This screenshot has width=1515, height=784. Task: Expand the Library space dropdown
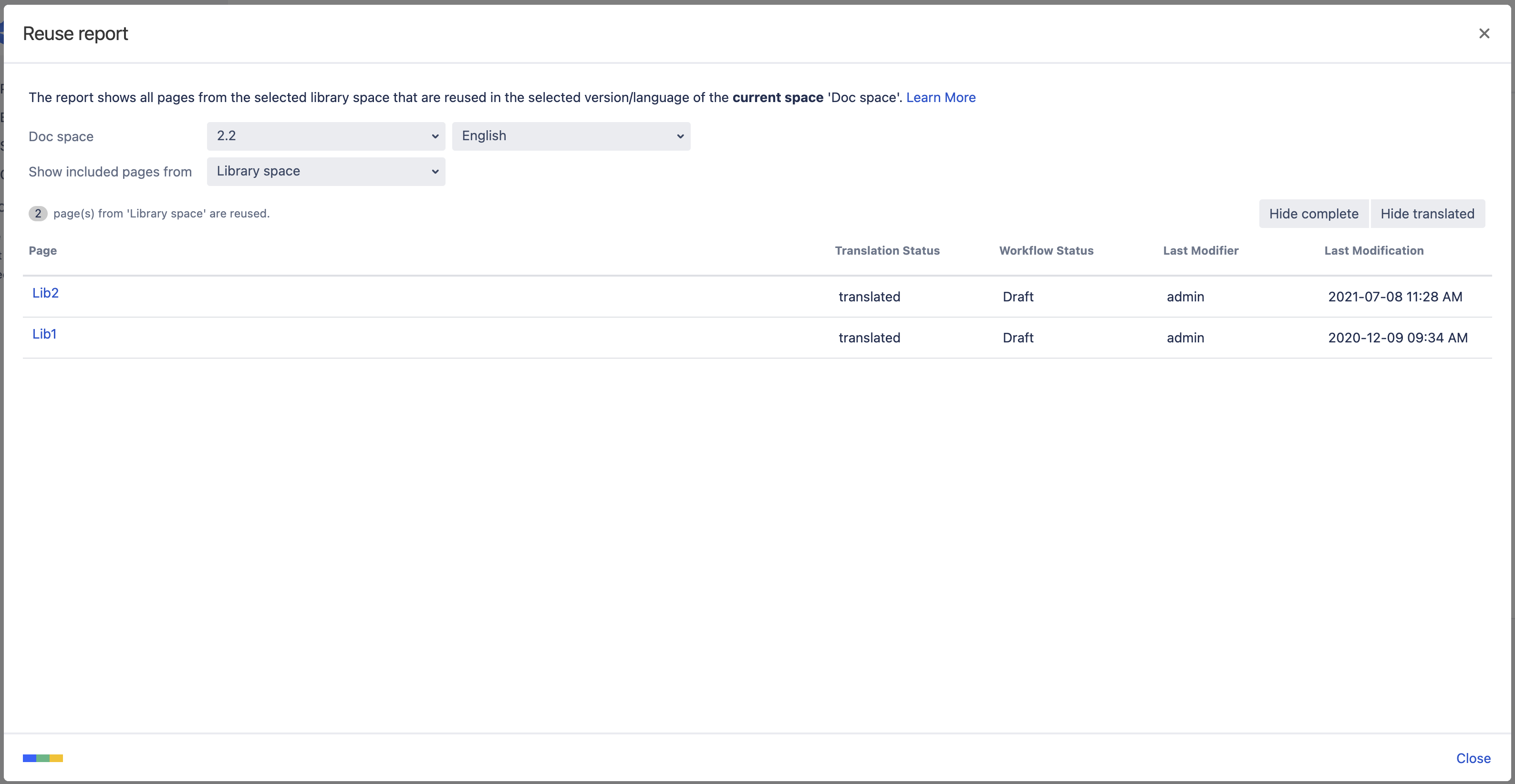tap(326, 172)
